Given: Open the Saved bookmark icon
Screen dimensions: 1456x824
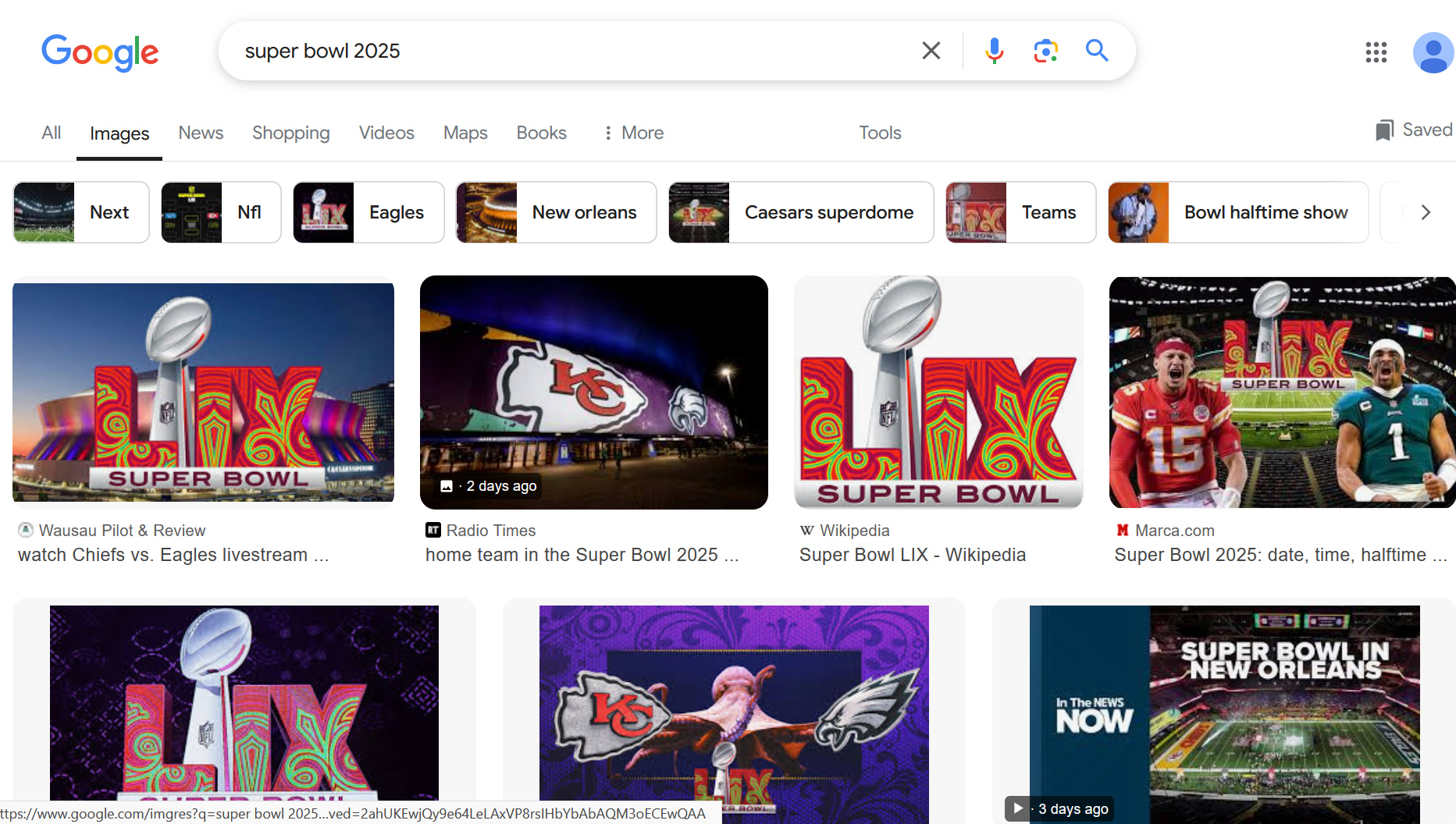Looking at the screenshot, I should point(1413,130).
